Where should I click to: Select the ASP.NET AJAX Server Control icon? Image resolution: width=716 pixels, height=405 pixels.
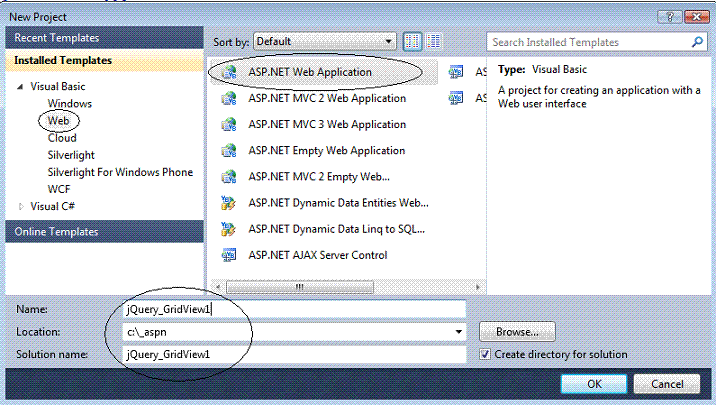229,255
